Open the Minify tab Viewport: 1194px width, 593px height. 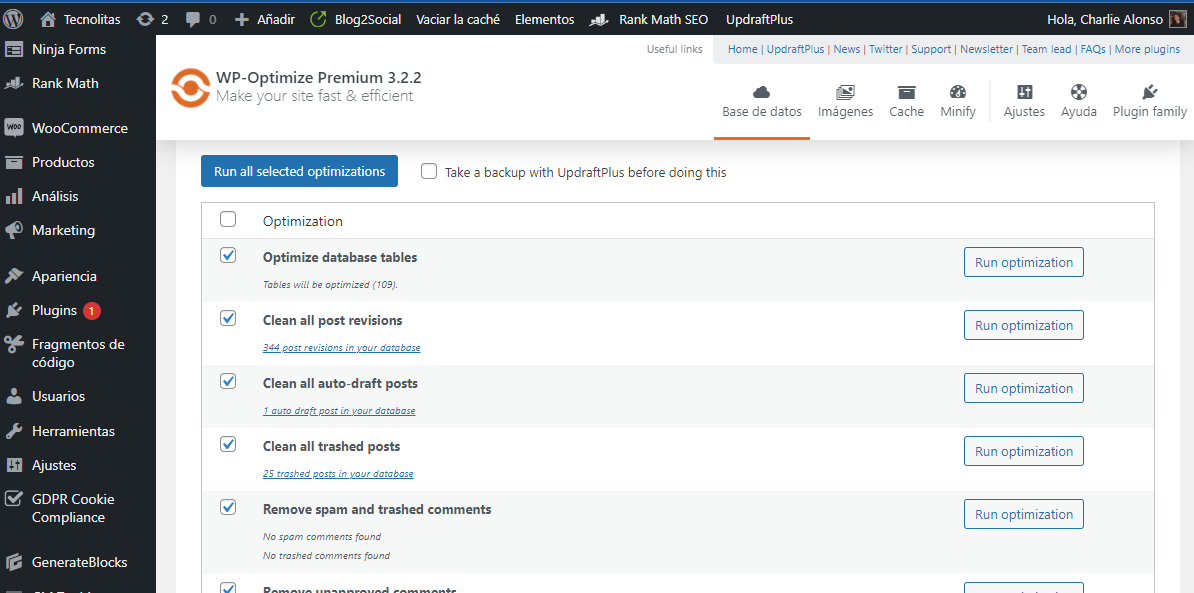coord(957,100)
